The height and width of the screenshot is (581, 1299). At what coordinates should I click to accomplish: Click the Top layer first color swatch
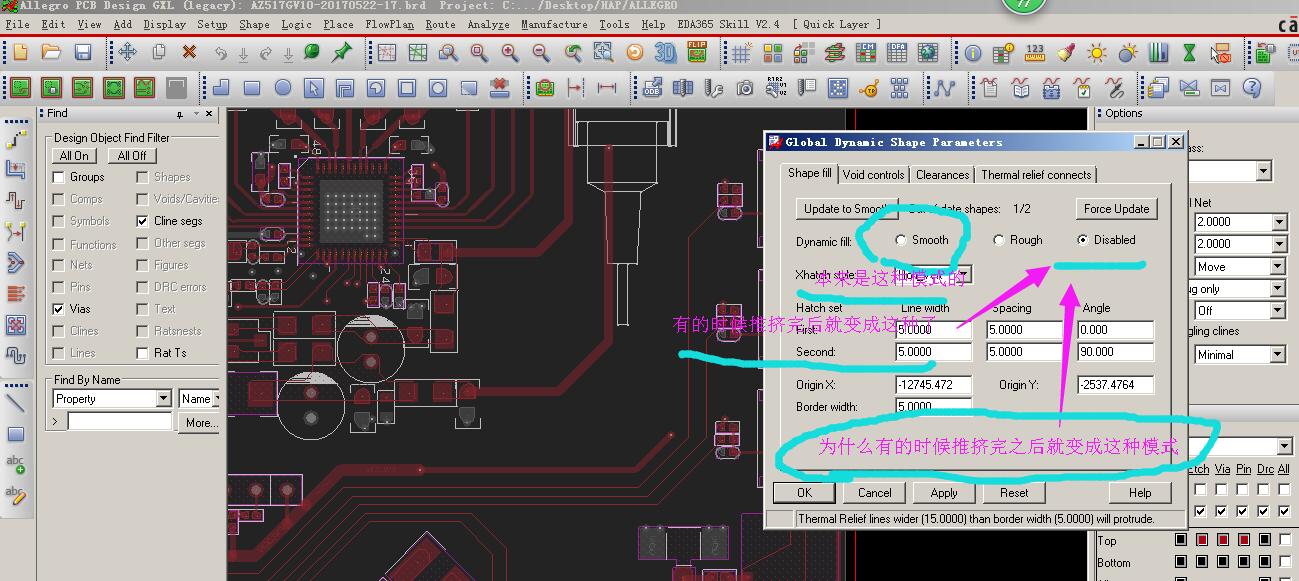(x=1181, y=541)
